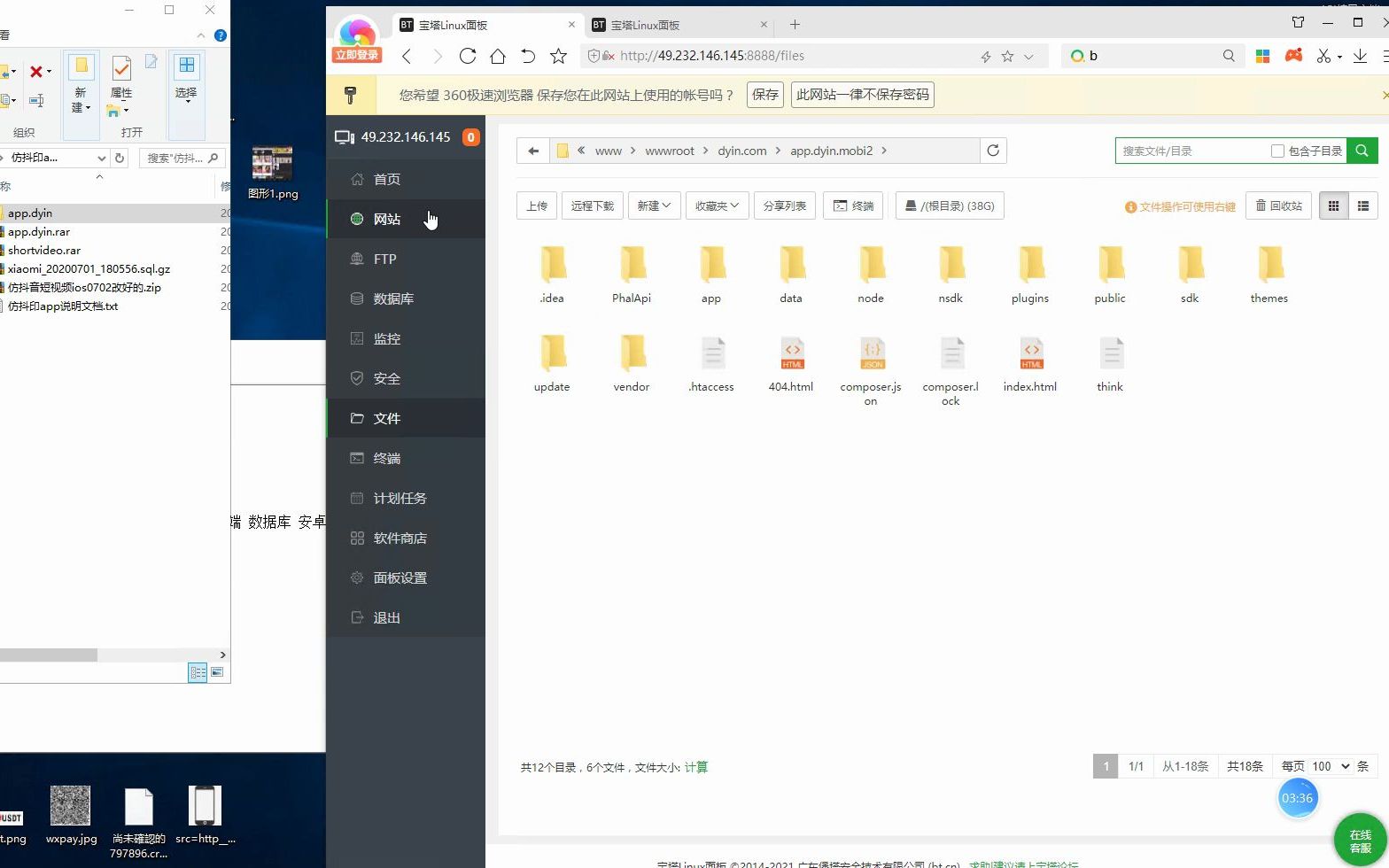Click the green file search button
Image resolution: width=1389 pixels, height=868 pixels.
[x=1362, y=151]
